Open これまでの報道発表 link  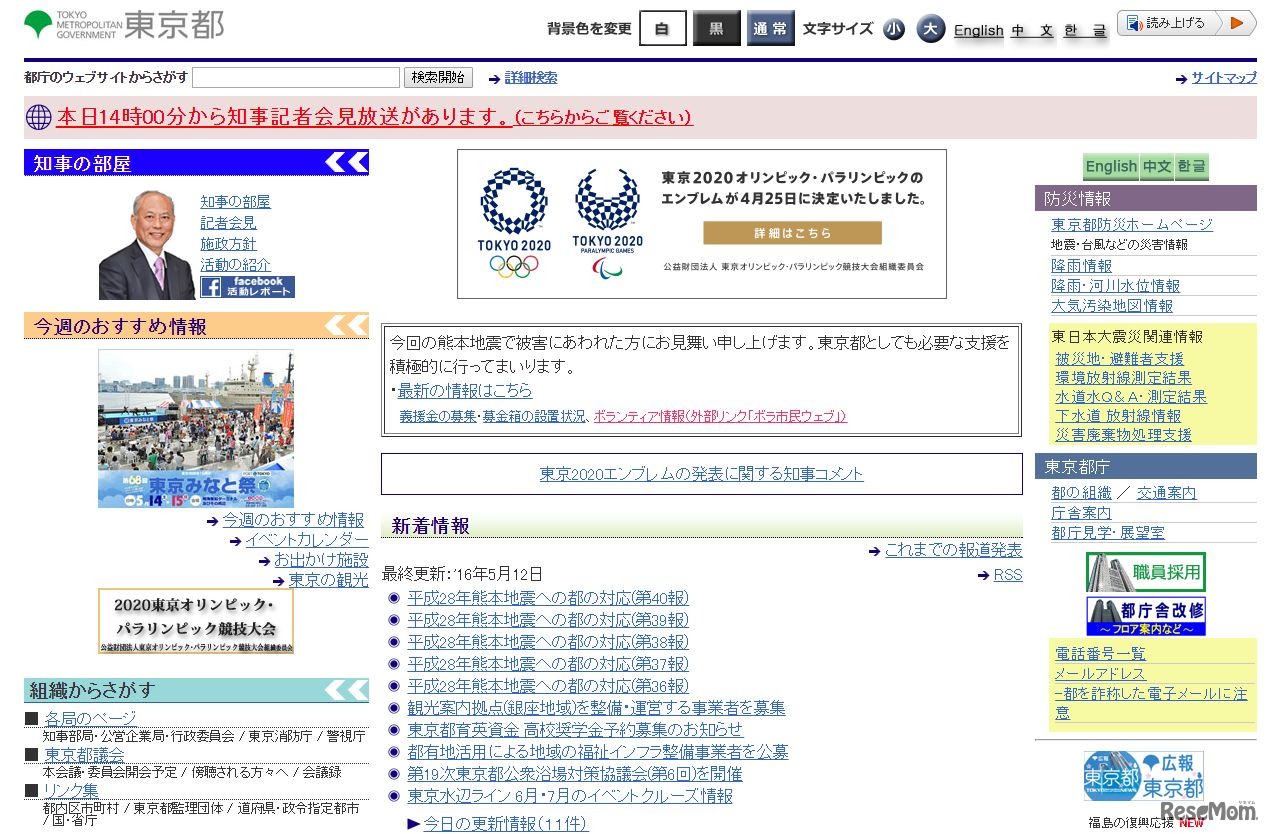pyautogui.click(x=953, y=550)
